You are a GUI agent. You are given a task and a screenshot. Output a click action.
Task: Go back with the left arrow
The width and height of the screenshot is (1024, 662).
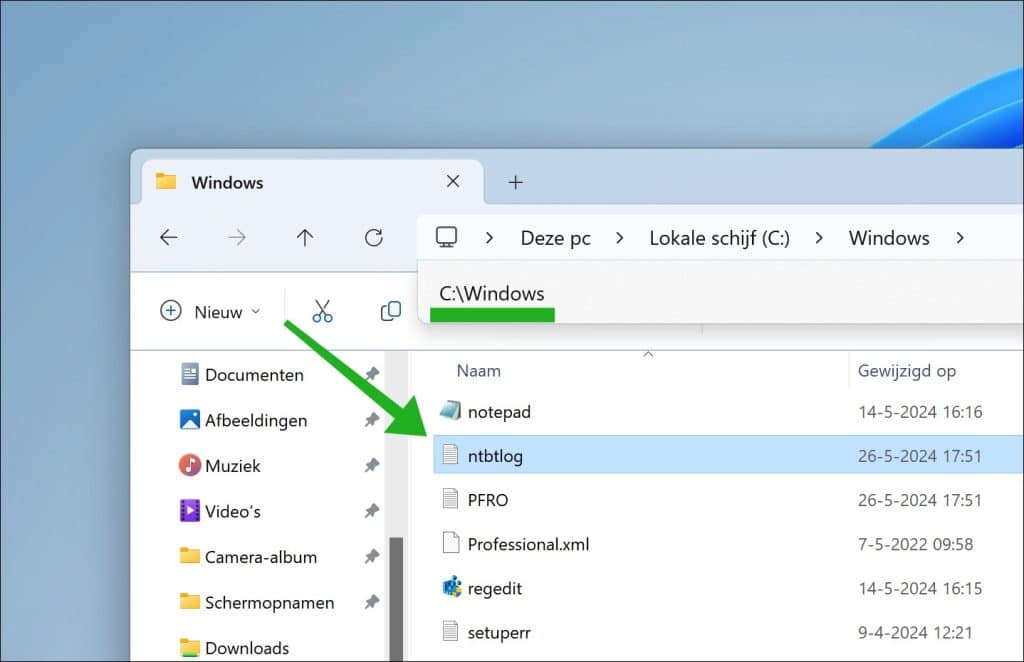pyautogui.click(x=168, y=237)
